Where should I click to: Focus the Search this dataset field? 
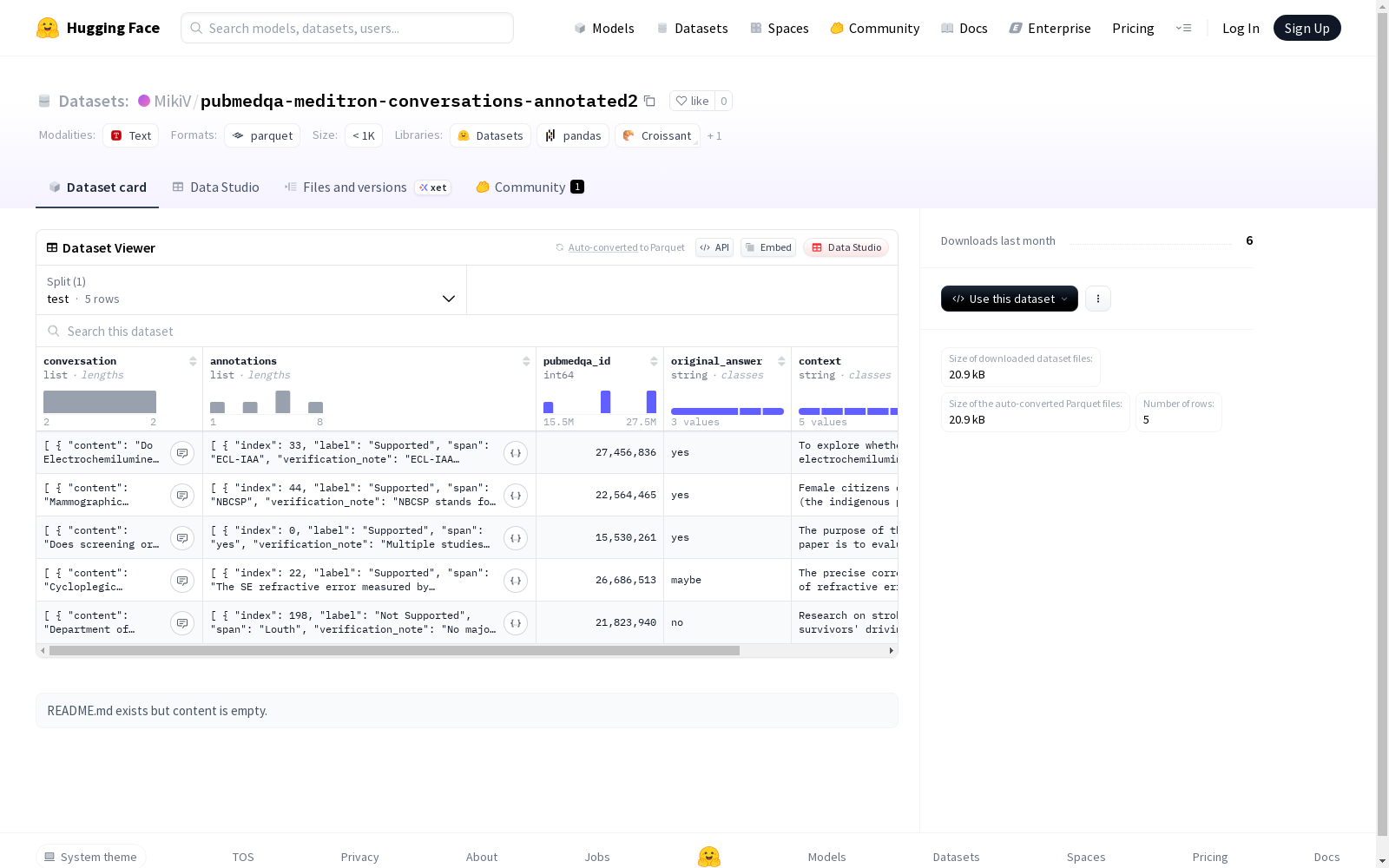point(467,332)
